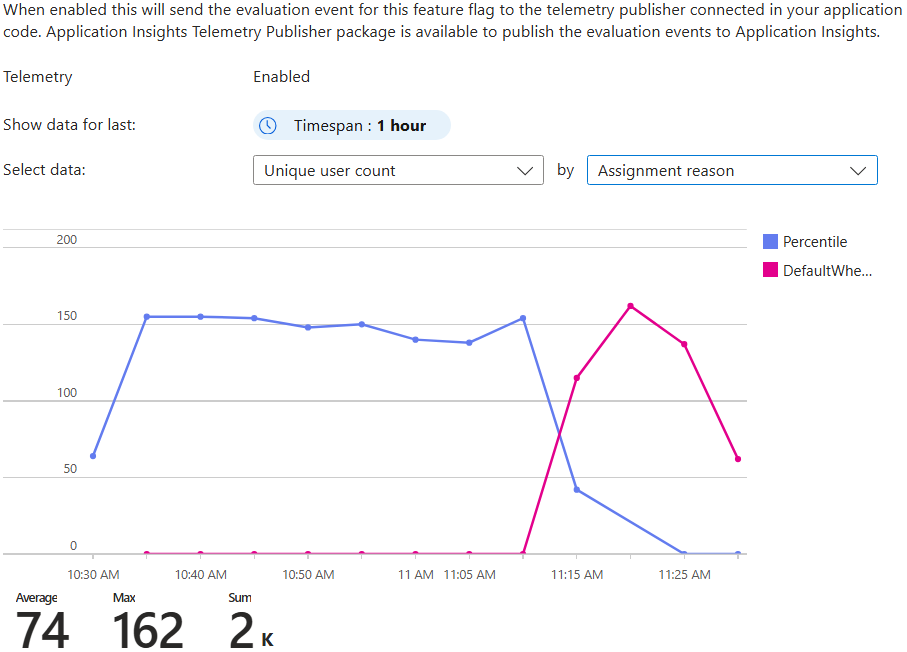Click the Unique user count dropdown chevron
This screenshot has width=907, height=652.
[525, 170]
